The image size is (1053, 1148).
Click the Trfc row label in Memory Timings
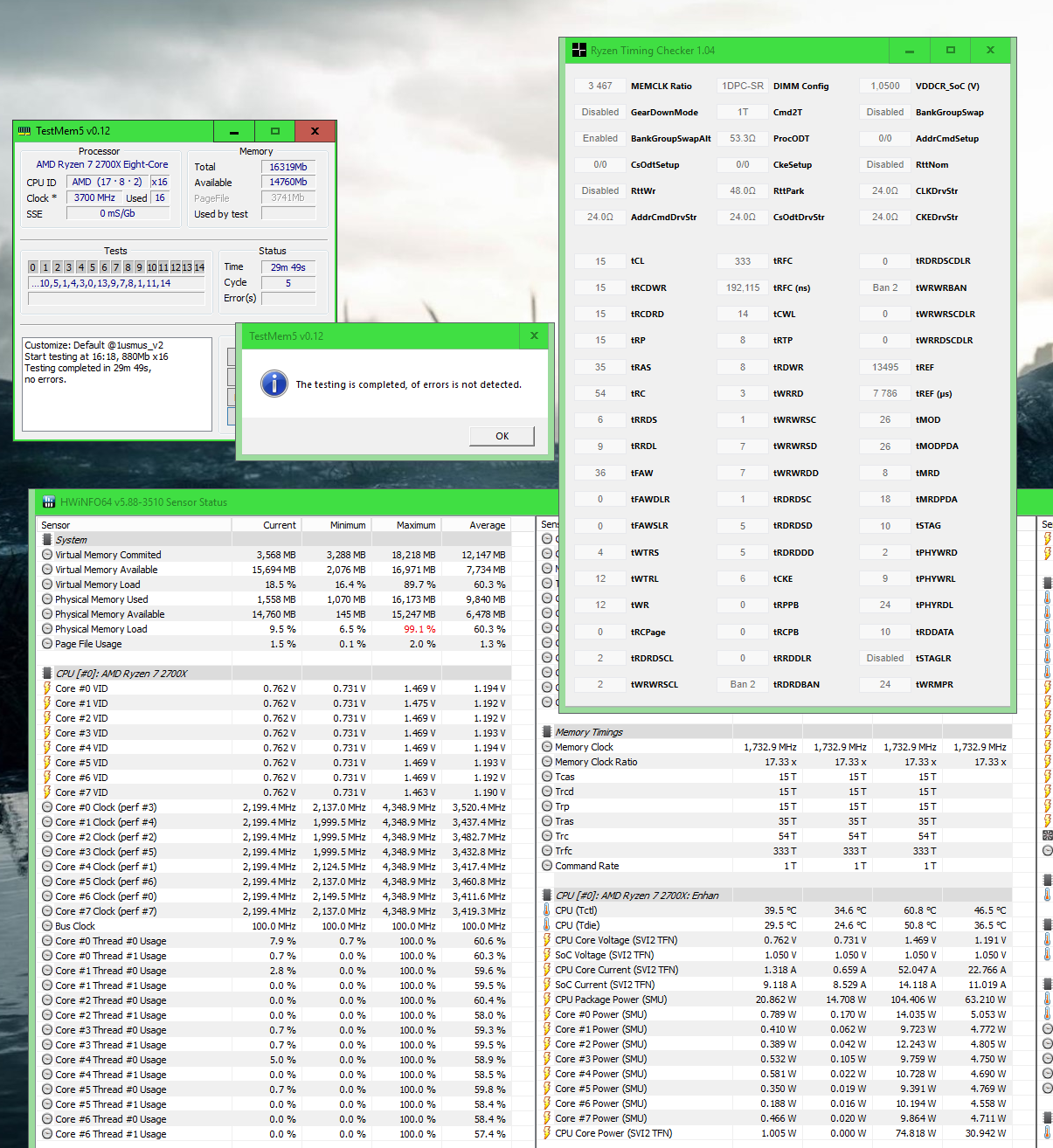coord(564,851)
